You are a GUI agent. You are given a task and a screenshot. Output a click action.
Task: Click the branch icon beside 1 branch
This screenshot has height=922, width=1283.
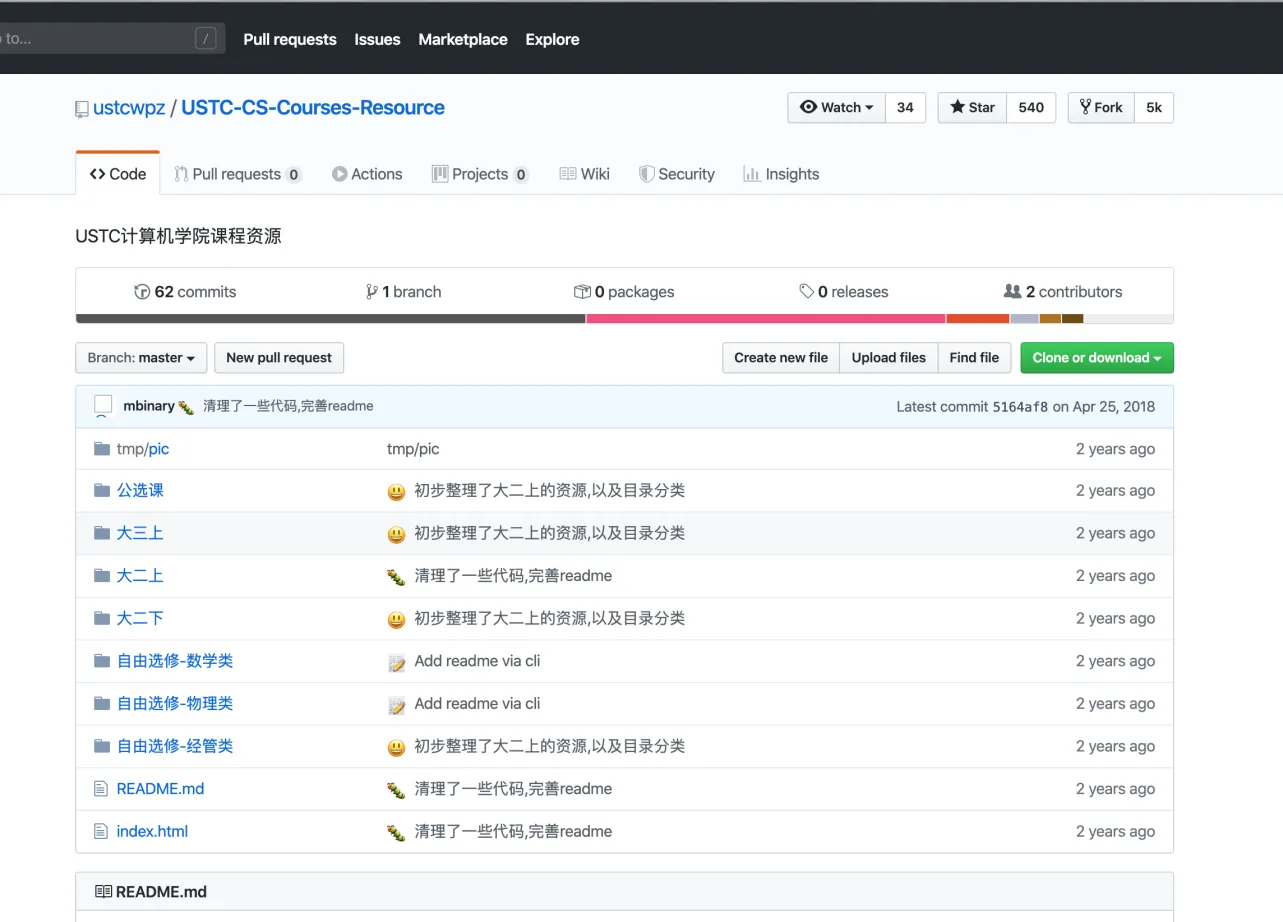pyautogui.click(x=372, y=292)
